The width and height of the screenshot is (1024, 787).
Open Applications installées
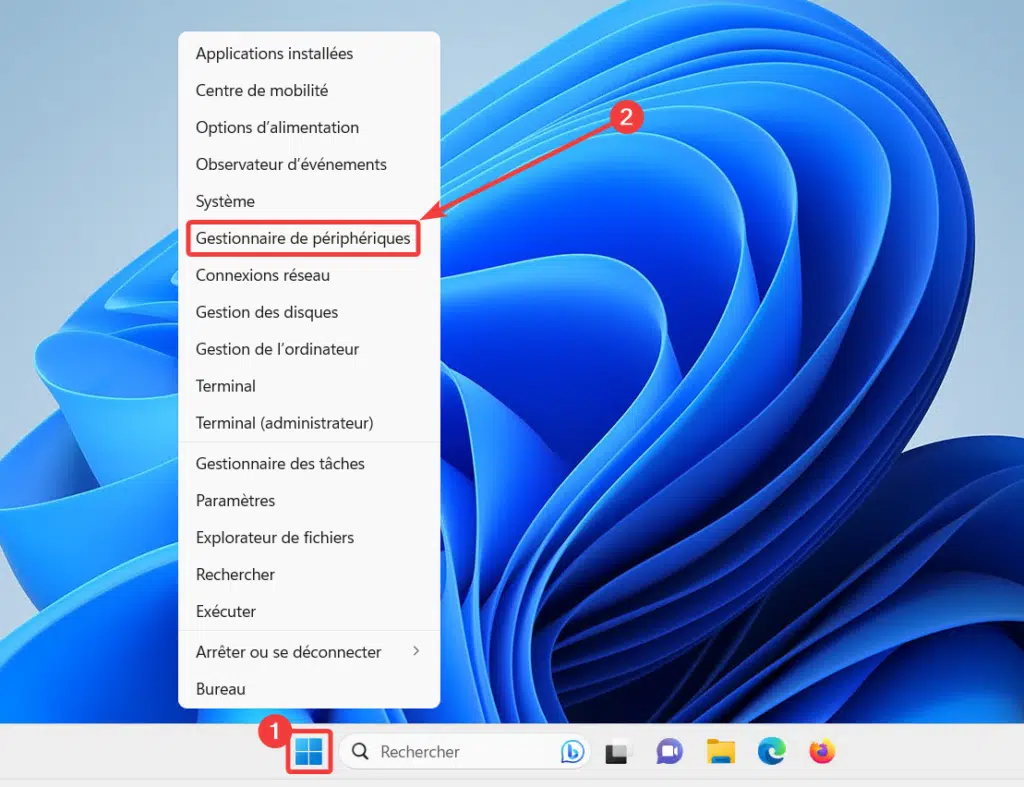[309, 54]
